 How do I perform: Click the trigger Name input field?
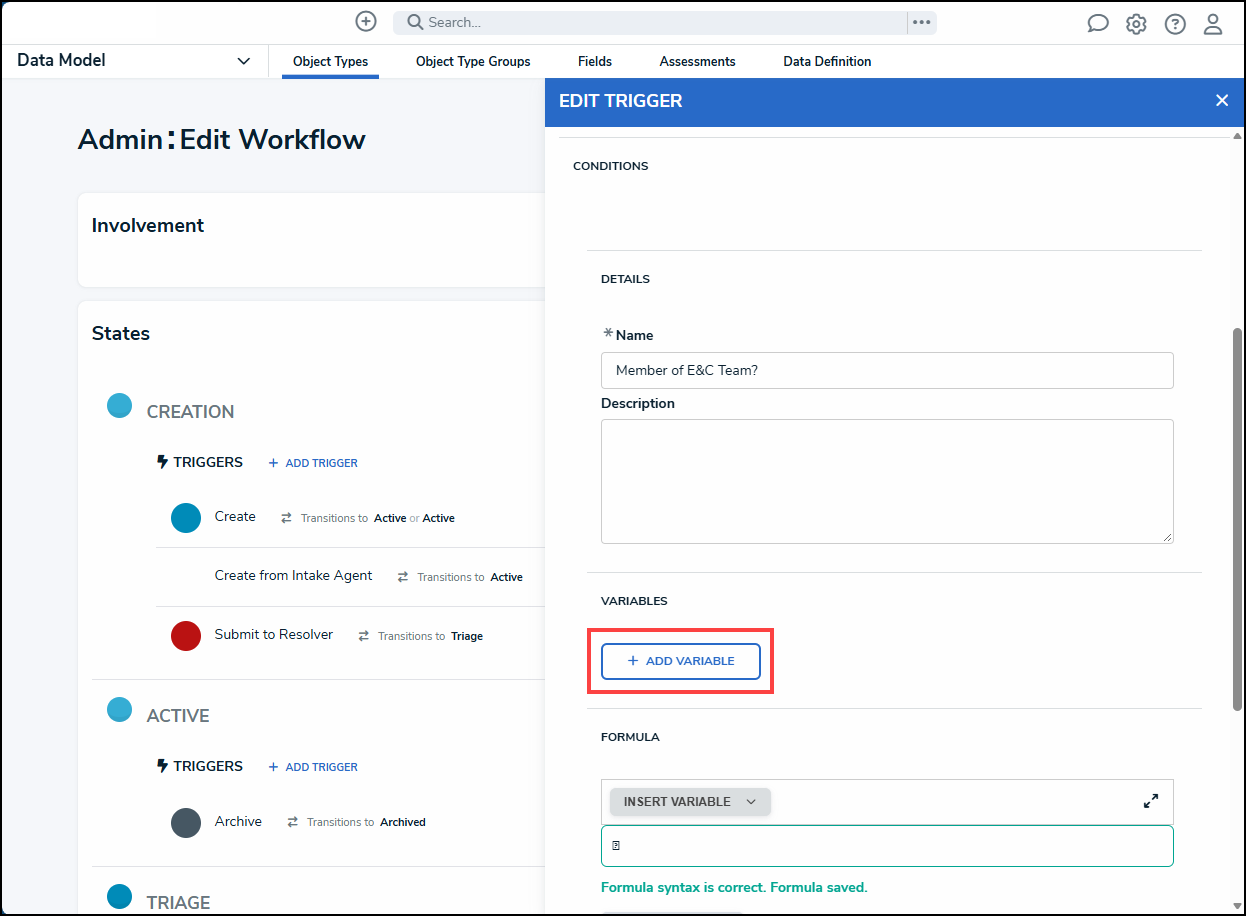[x=887, y=370]
